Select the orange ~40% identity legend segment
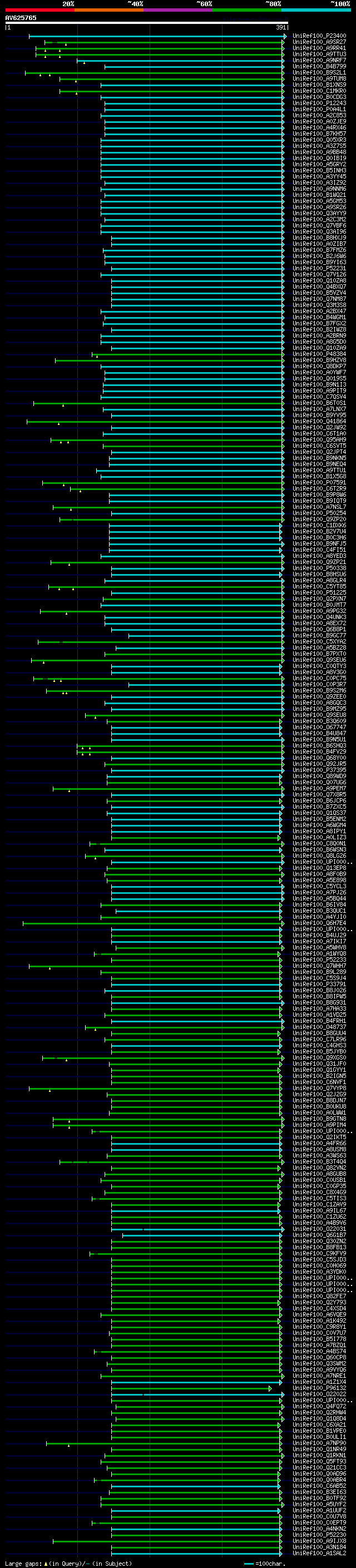Screen dimensions: 356x1568 (x=109, y=10)
